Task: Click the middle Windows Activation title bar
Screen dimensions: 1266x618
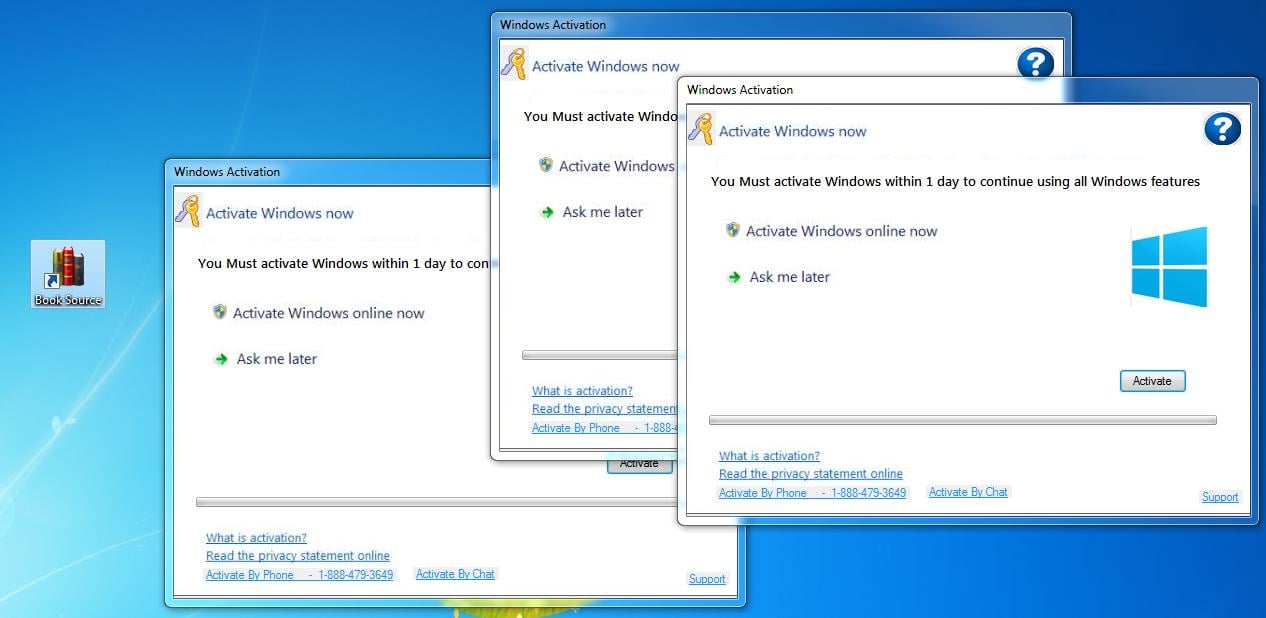Action: tap(780, 25)
